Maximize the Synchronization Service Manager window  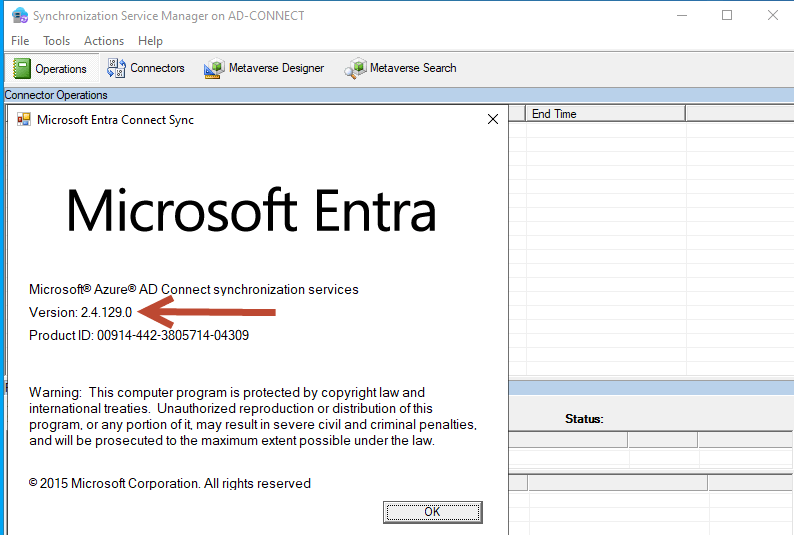click(727, 16)
